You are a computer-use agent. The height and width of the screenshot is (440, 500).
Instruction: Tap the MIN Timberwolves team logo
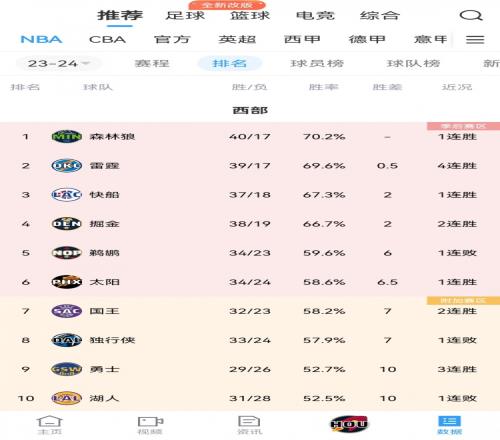(67, 136)
